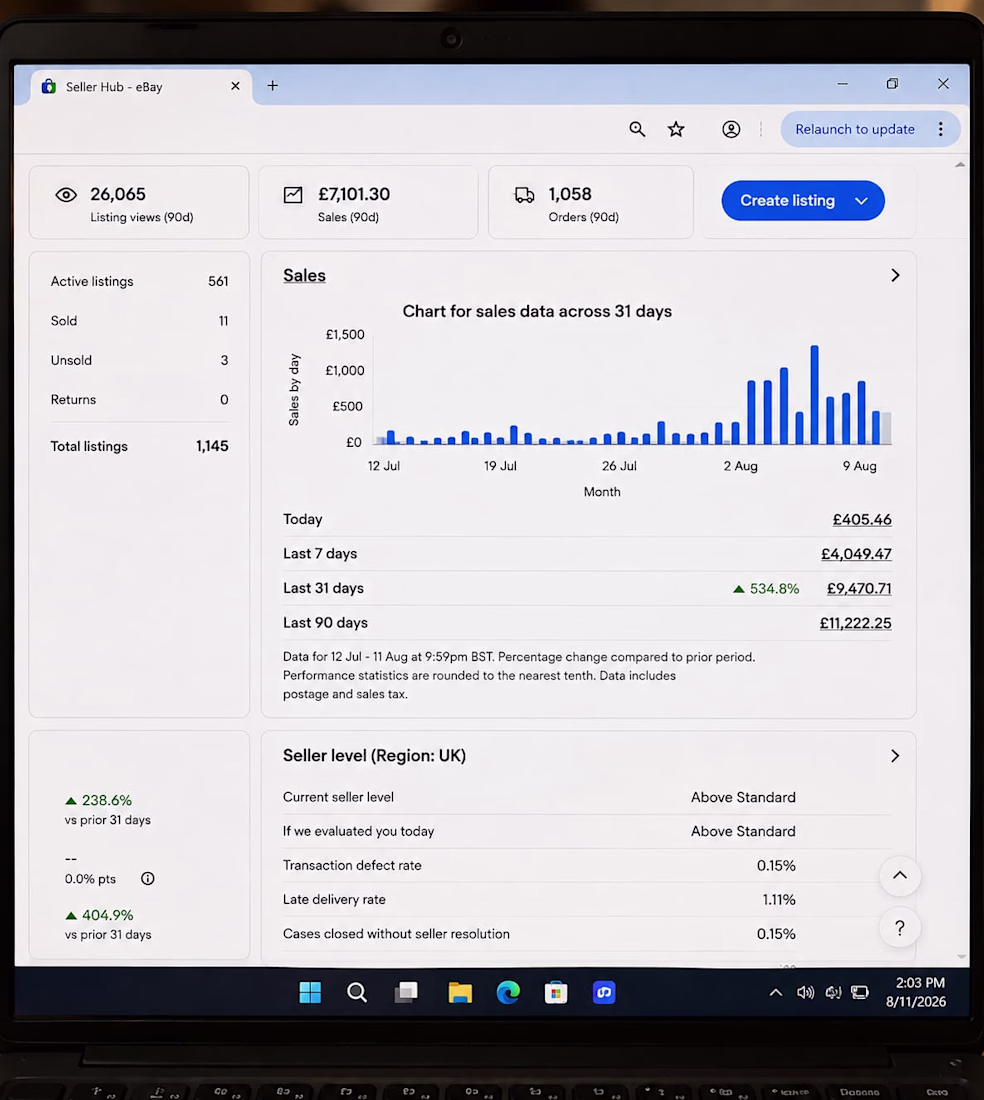Click Late delivery rate 1.11% value
The height and width of the screenshot is (1100, 984).
click(779, 899)
